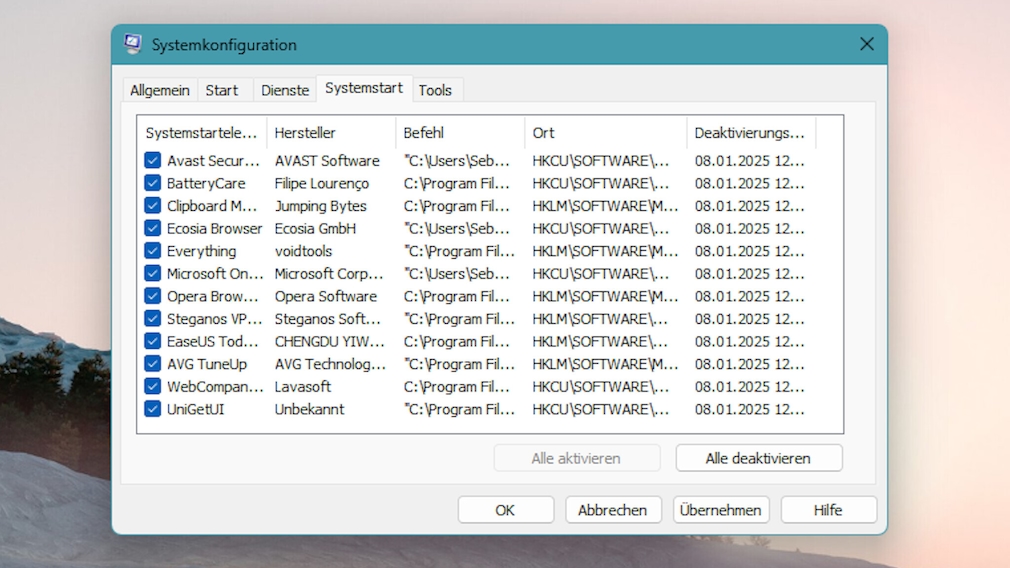Viewport: 1010px width, 568px height.
Task: Click the Systemkonfiguration title bar icon
Action: (133, 44)
